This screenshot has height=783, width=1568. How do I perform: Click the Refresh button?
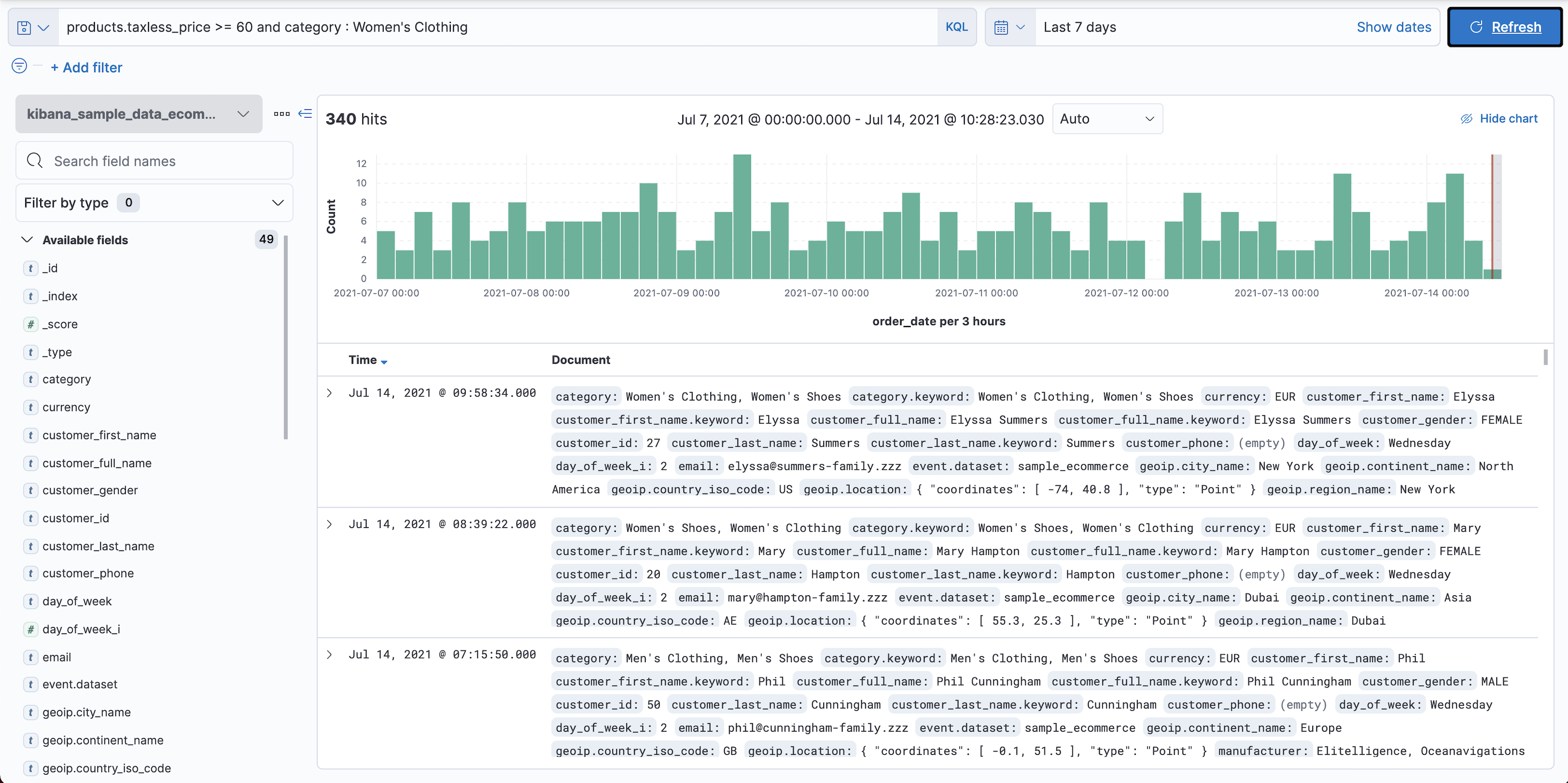pyautogui.click(x=1504, y=27)
